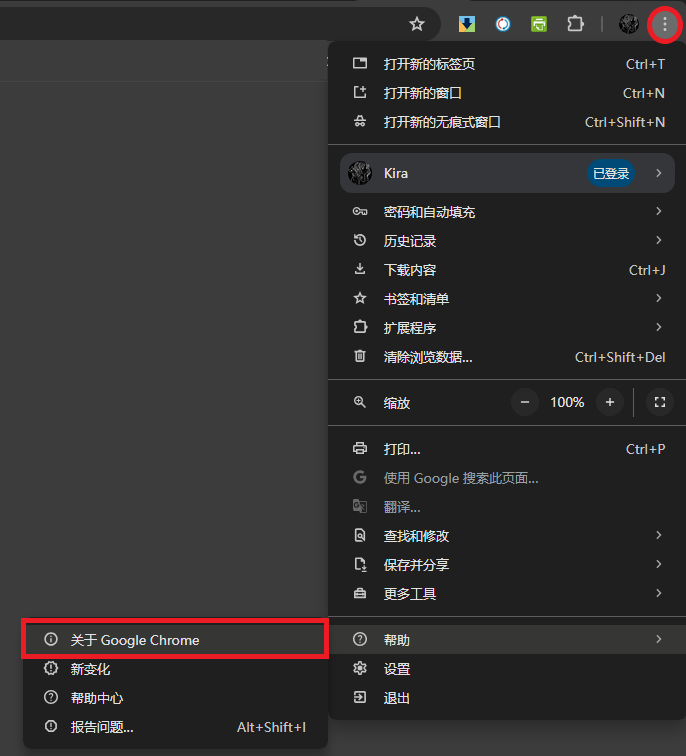Increase zoom with the plus button
This screenshot has height=756, width=686.
tap(610, 402)
